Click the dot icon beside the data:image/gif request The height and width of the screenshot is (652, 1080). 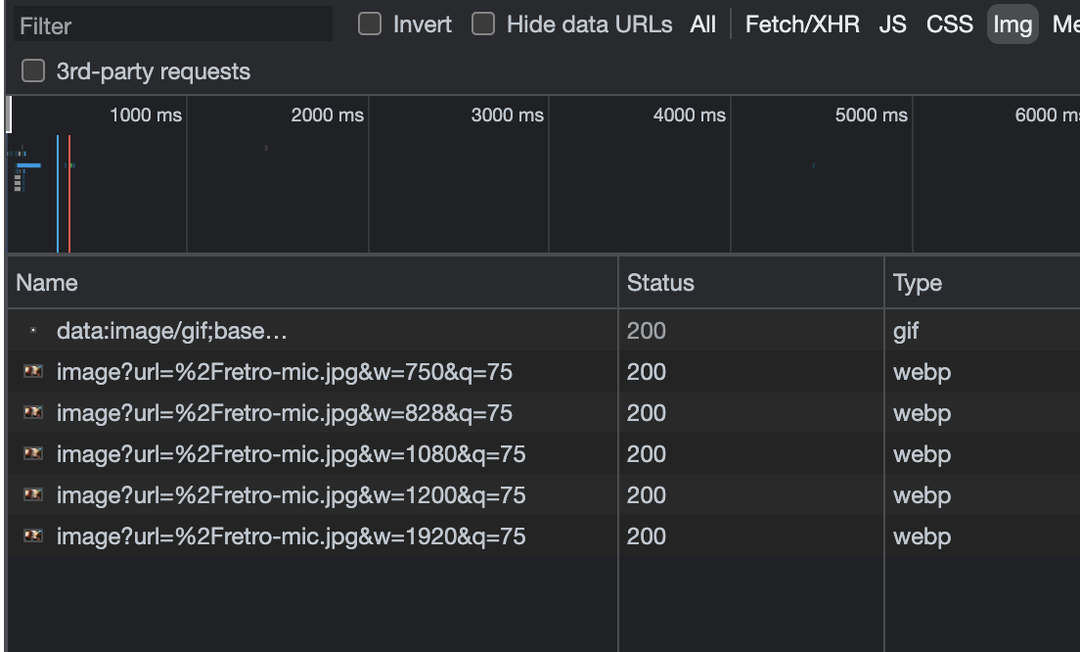pyautogui.click(x=33, y=330)
